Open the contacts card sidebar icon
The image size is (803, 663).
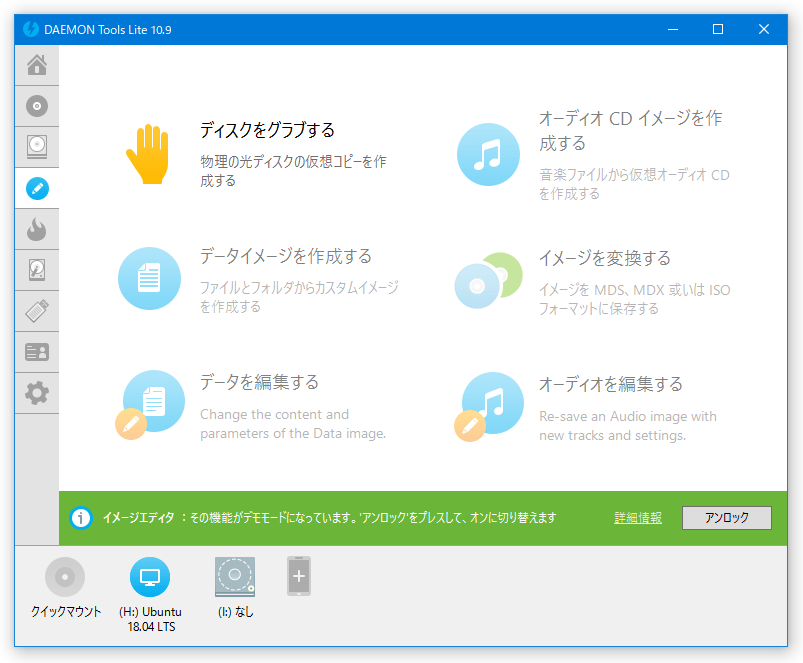pyautogui.click(x=37, y=352)
